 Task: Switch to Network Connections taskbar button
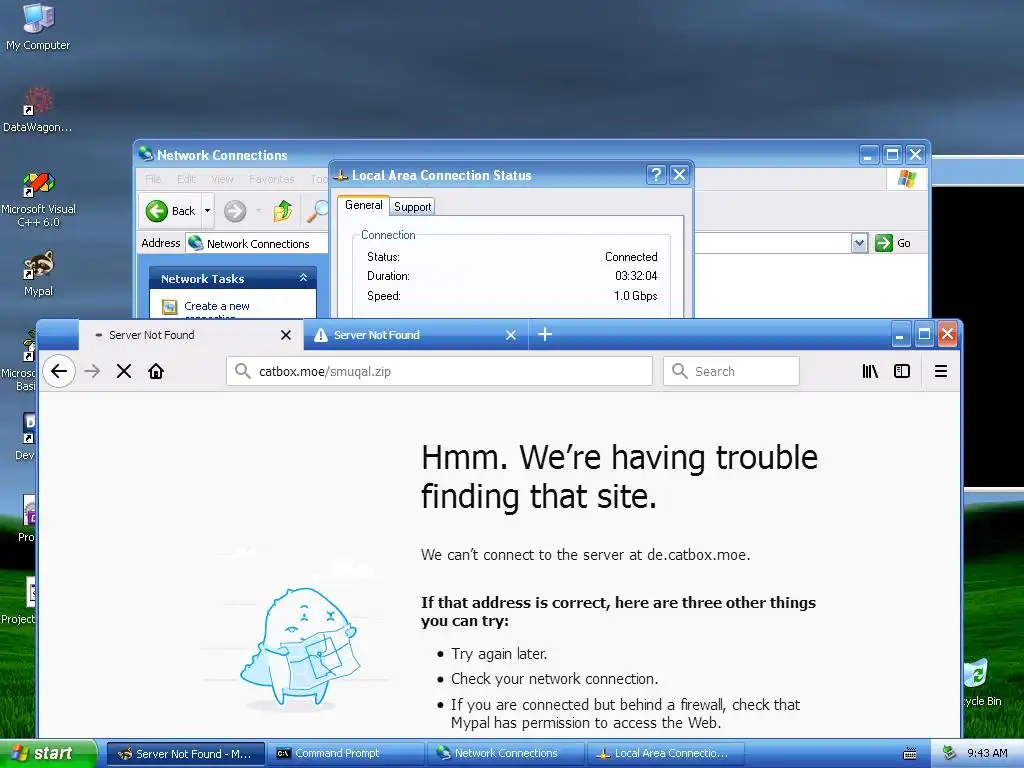(x=505, y=754)
